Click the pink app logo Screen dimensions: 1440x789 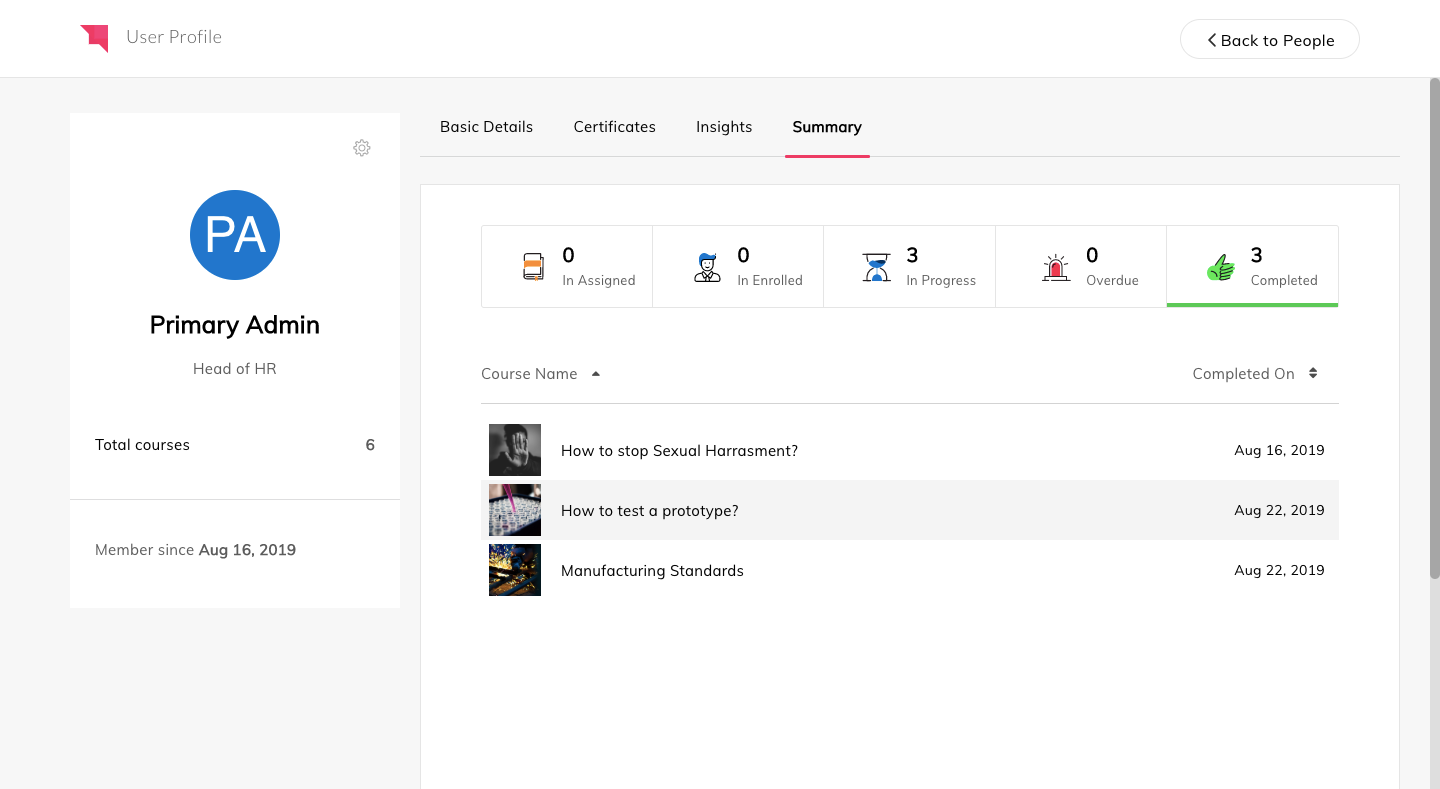click(x=95, y=37)
